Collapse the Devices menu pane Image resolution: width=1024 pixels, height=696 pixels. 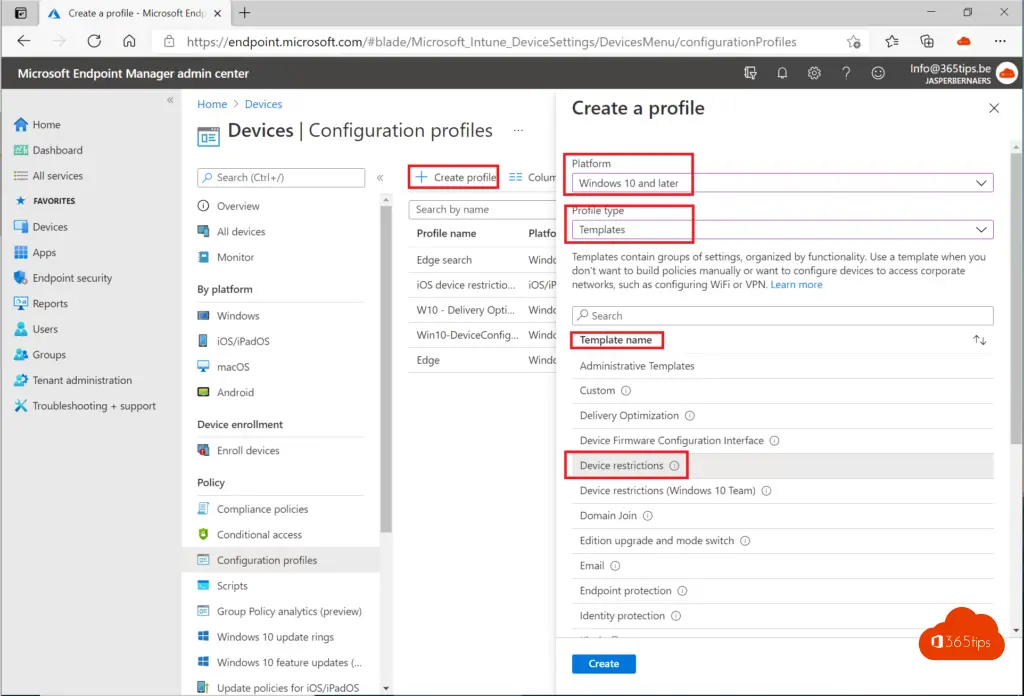coord(380,178)
